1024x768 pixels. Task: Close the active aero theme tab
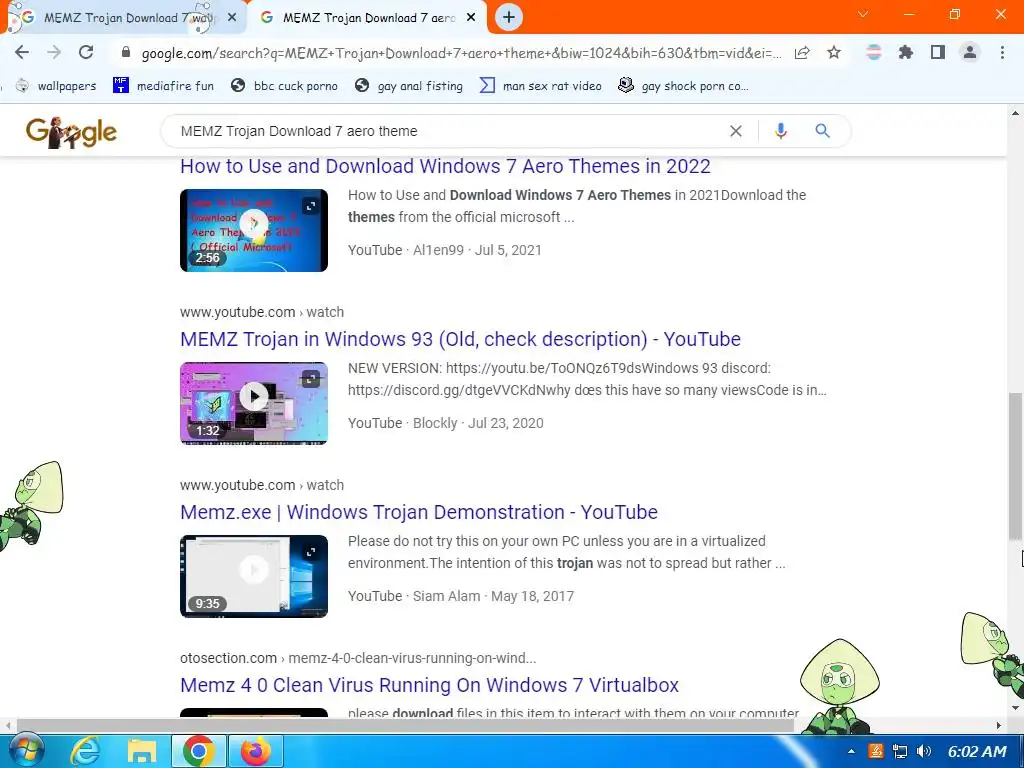pyautogui.click(x=471, y=18)
